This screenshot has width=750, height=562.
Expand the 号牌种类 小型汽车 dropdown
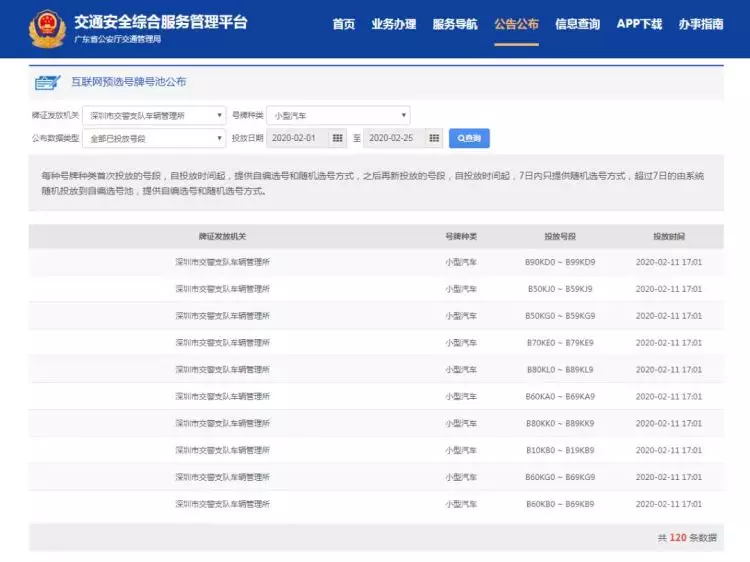point(338,115)
